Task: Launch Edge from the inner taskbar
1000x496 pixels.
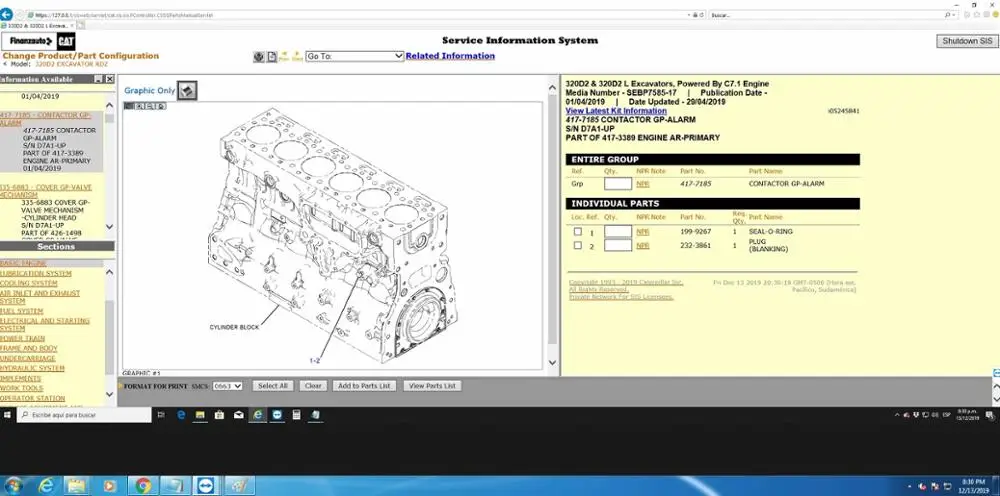Action: (181, 415)
